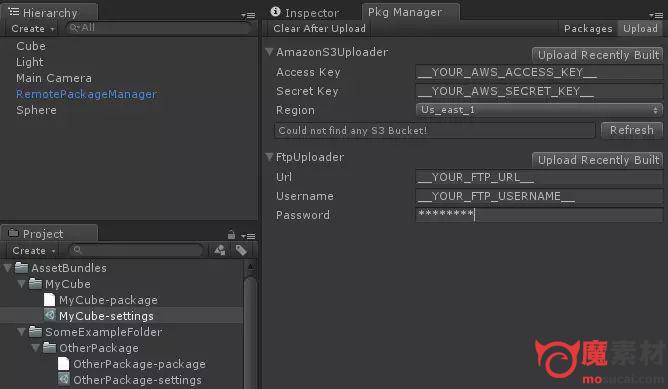
Task: Collapse the AssetBundles folder
Action: (x=8, y=268)
